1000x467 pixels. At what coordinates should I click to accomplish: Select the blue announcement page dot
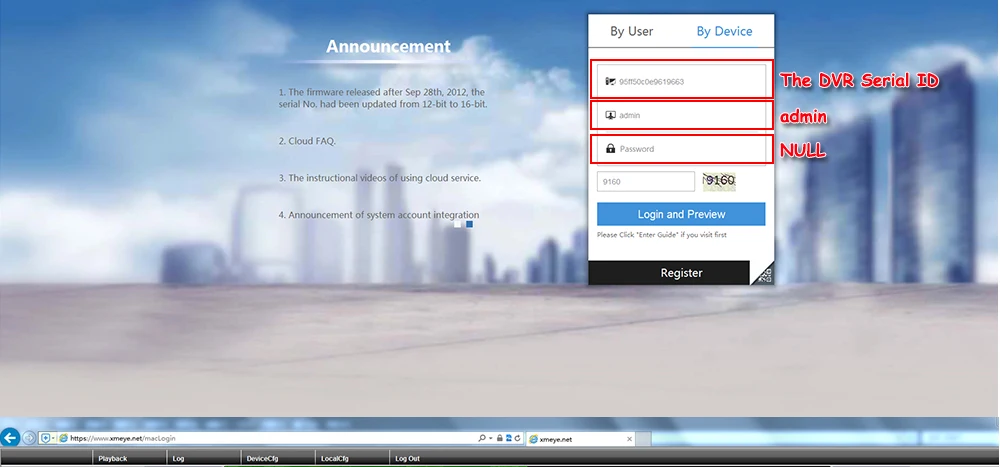coord(469,225)
